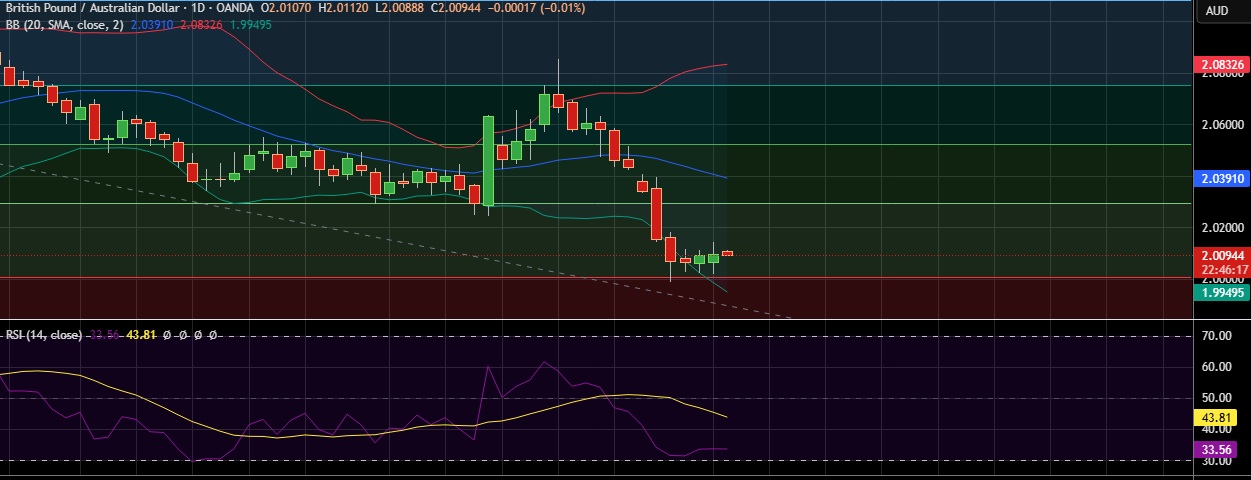The width and height of the screenshot is (1251, 480).
Task: Select the most recent candle on the chart
Action: click(x=727, y=253)
